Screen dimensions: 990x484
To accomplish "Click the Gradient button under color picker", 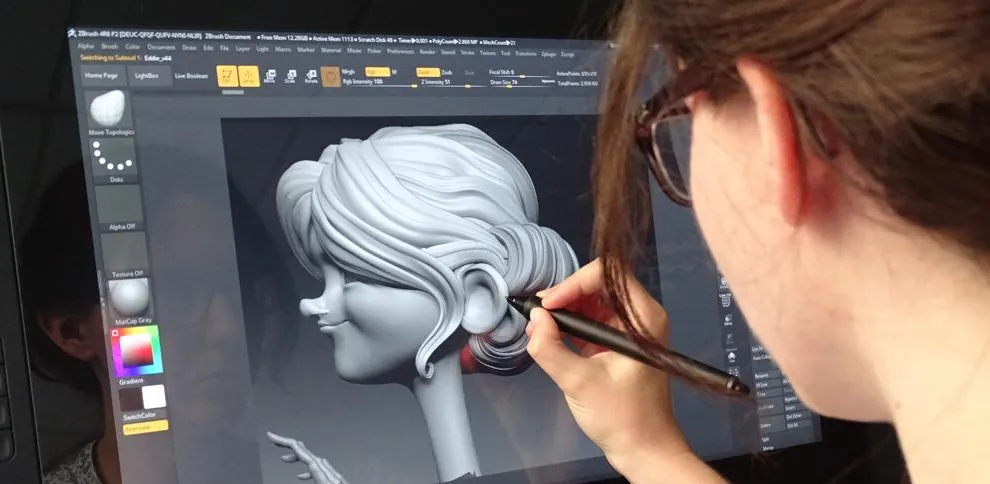I will (x=131, y=381).
